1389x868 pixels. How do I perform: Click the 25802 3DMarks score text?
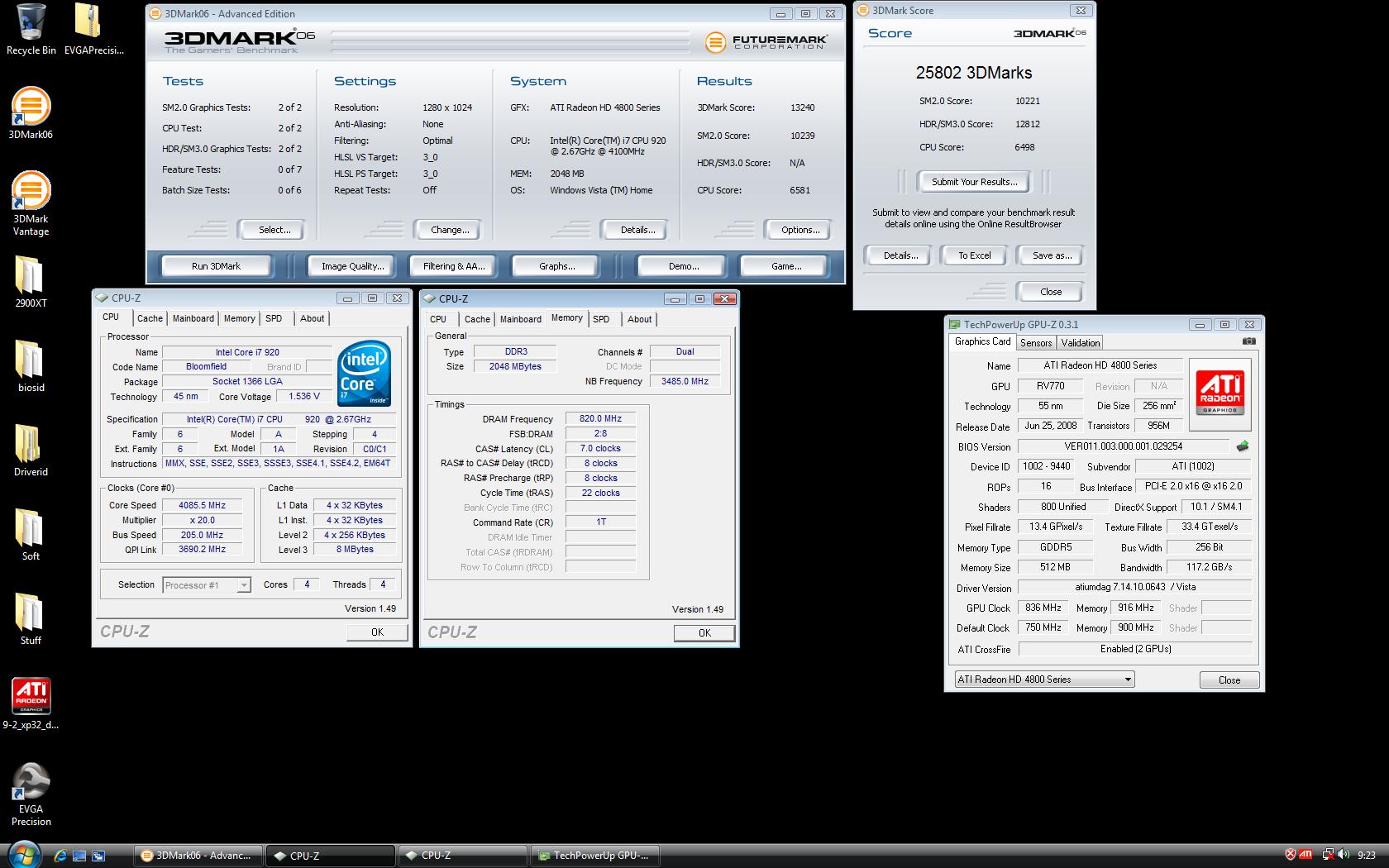(974, 73)
